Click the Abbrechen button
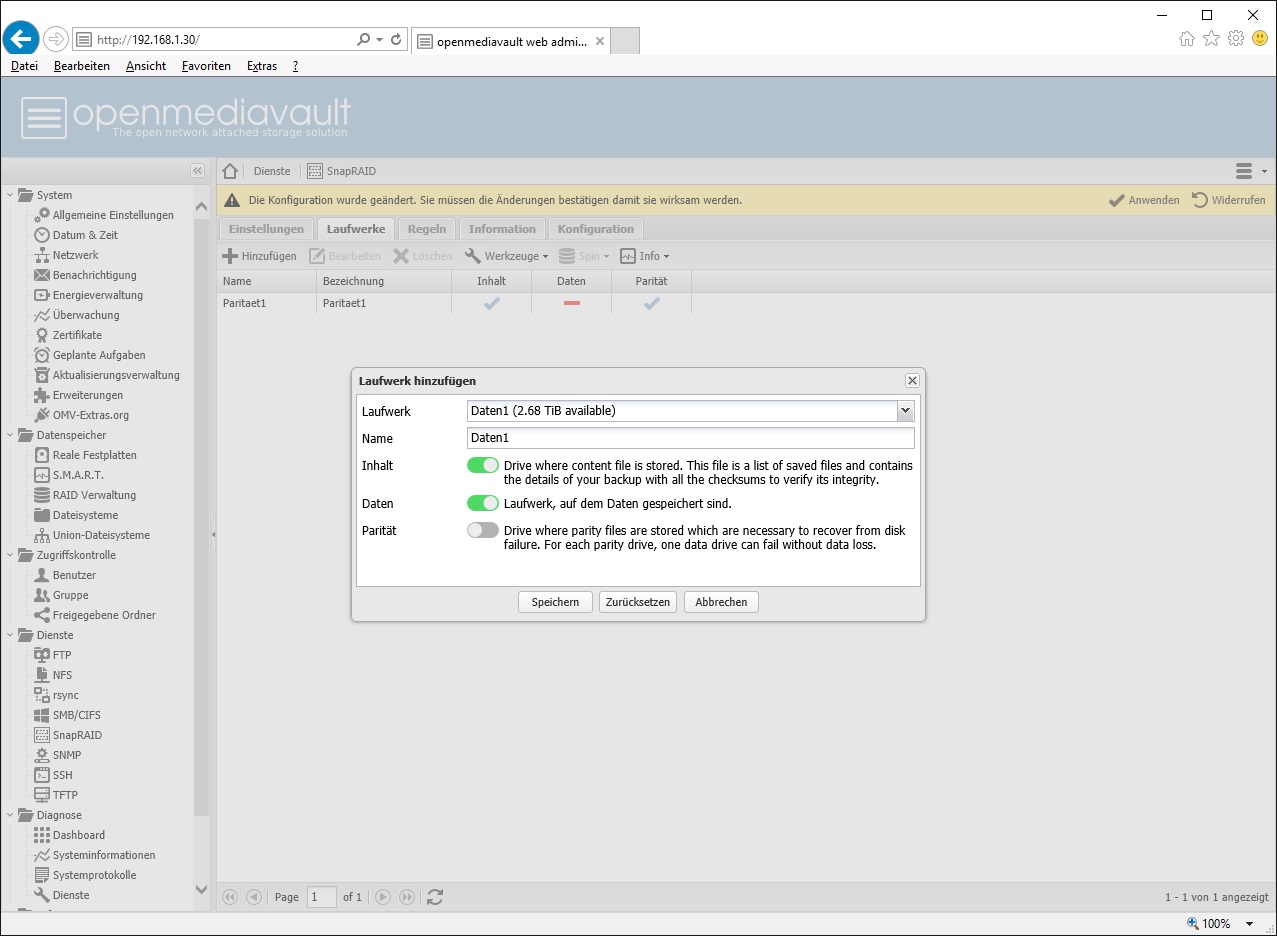Screen dimensions: 1277x936 (721, 602)
